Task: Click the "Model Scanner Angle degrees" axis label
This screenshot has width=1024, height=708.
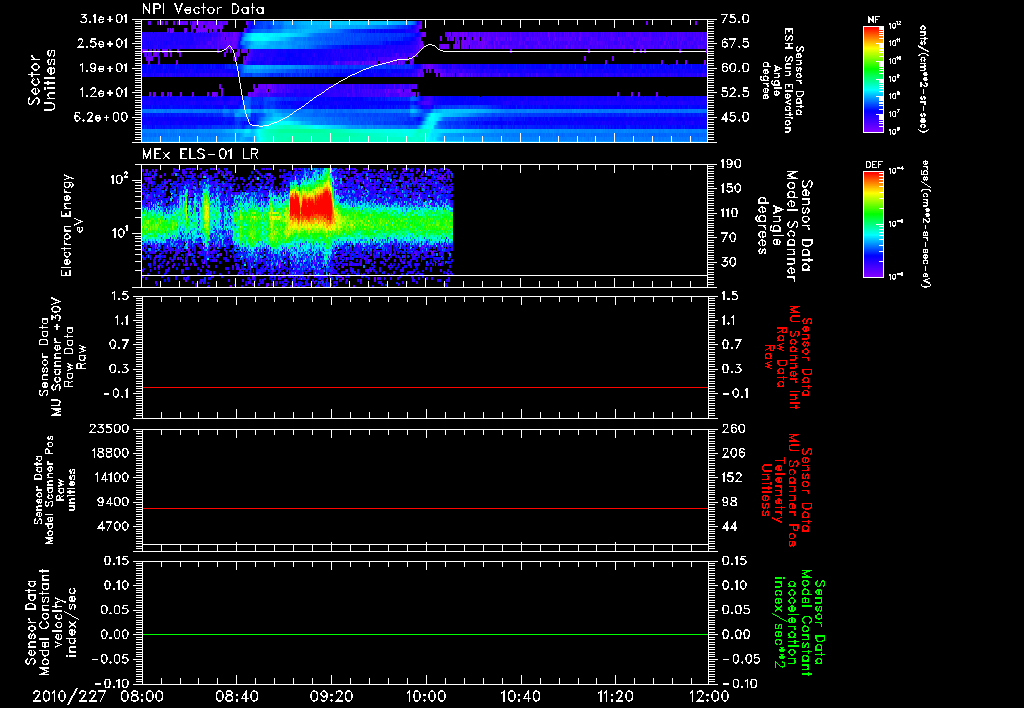Action: [784, 226]
